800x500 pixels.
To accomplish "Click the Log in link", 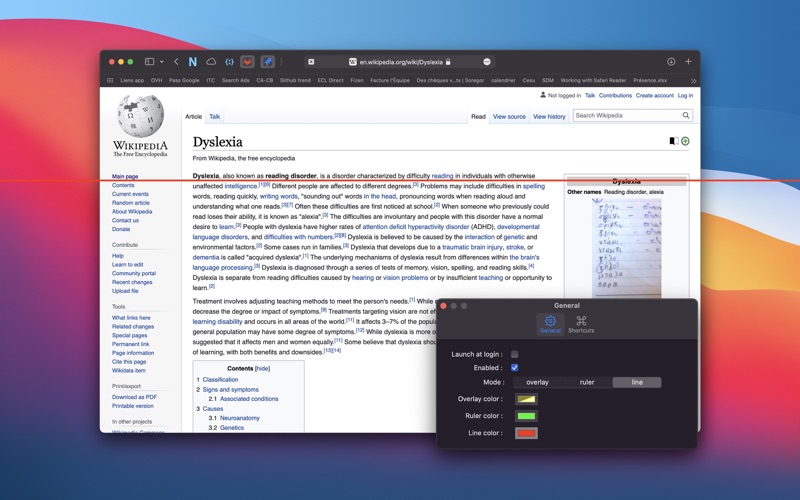I will coord(685,95).
